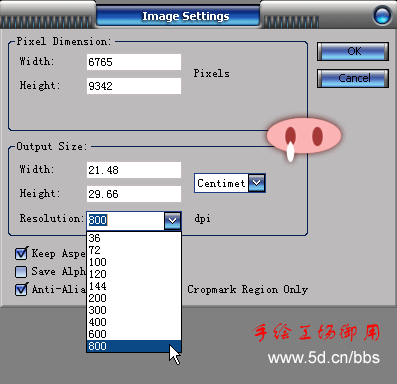The width and height of the screenshot is (397, 384).
Task: Choose 144 from the dpi options
Action: click(x=134, y=286)
